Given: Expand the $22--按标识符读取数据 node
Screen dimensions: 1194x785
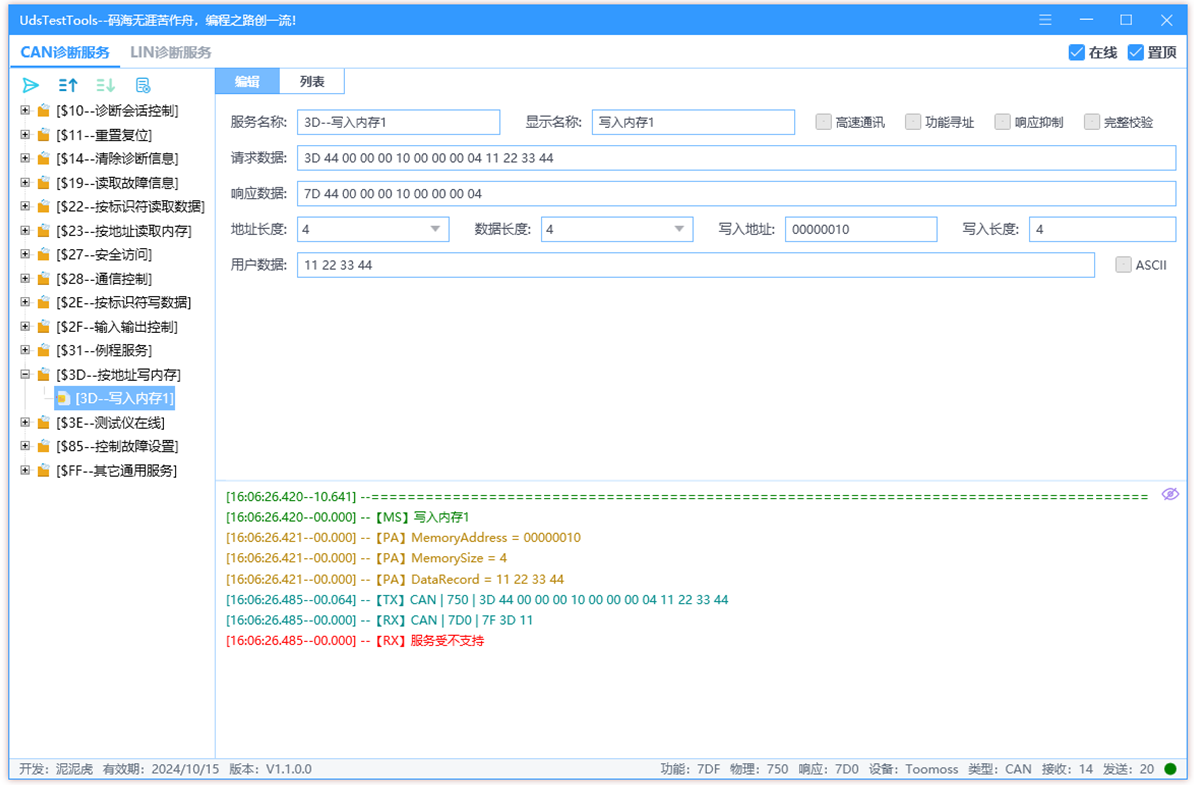Looking at the screenshot, I should pos(25,206).
